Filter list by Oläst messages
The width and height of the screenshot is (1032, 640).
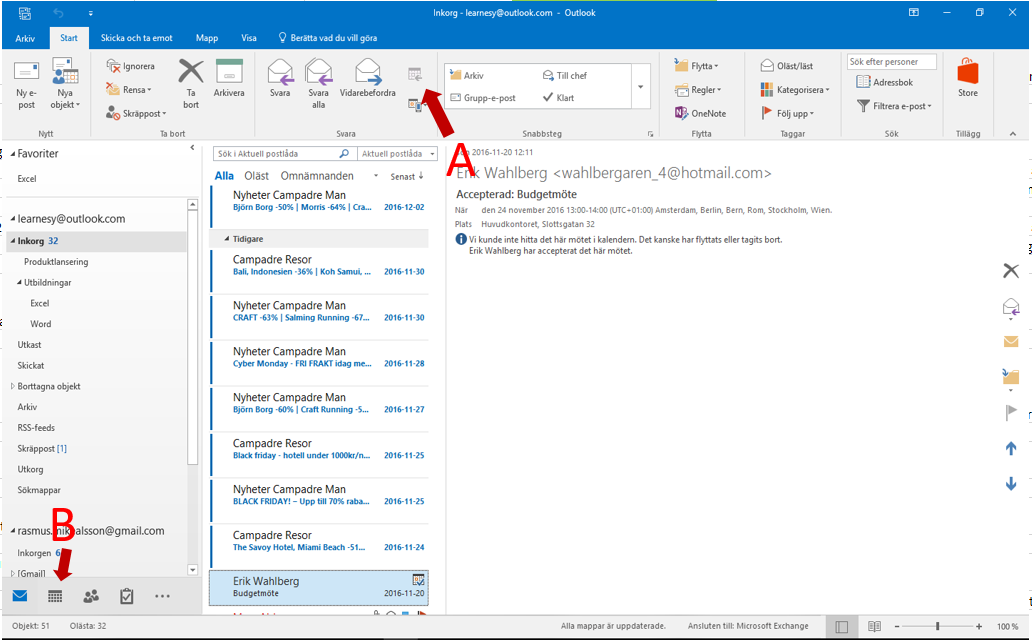(256, 176)
